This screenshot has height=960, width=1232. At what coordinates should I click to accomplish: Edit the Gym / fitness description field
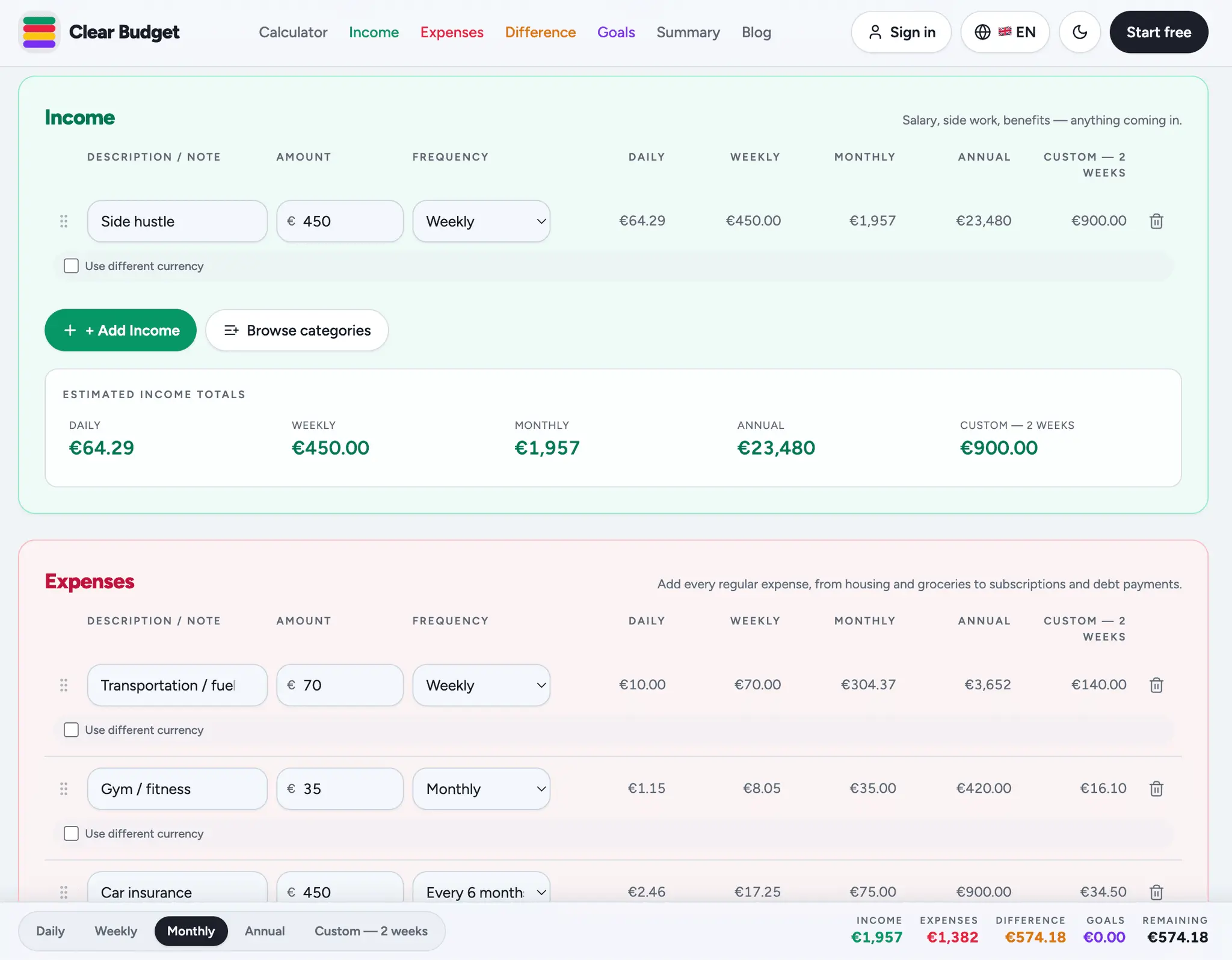(177, 789)
